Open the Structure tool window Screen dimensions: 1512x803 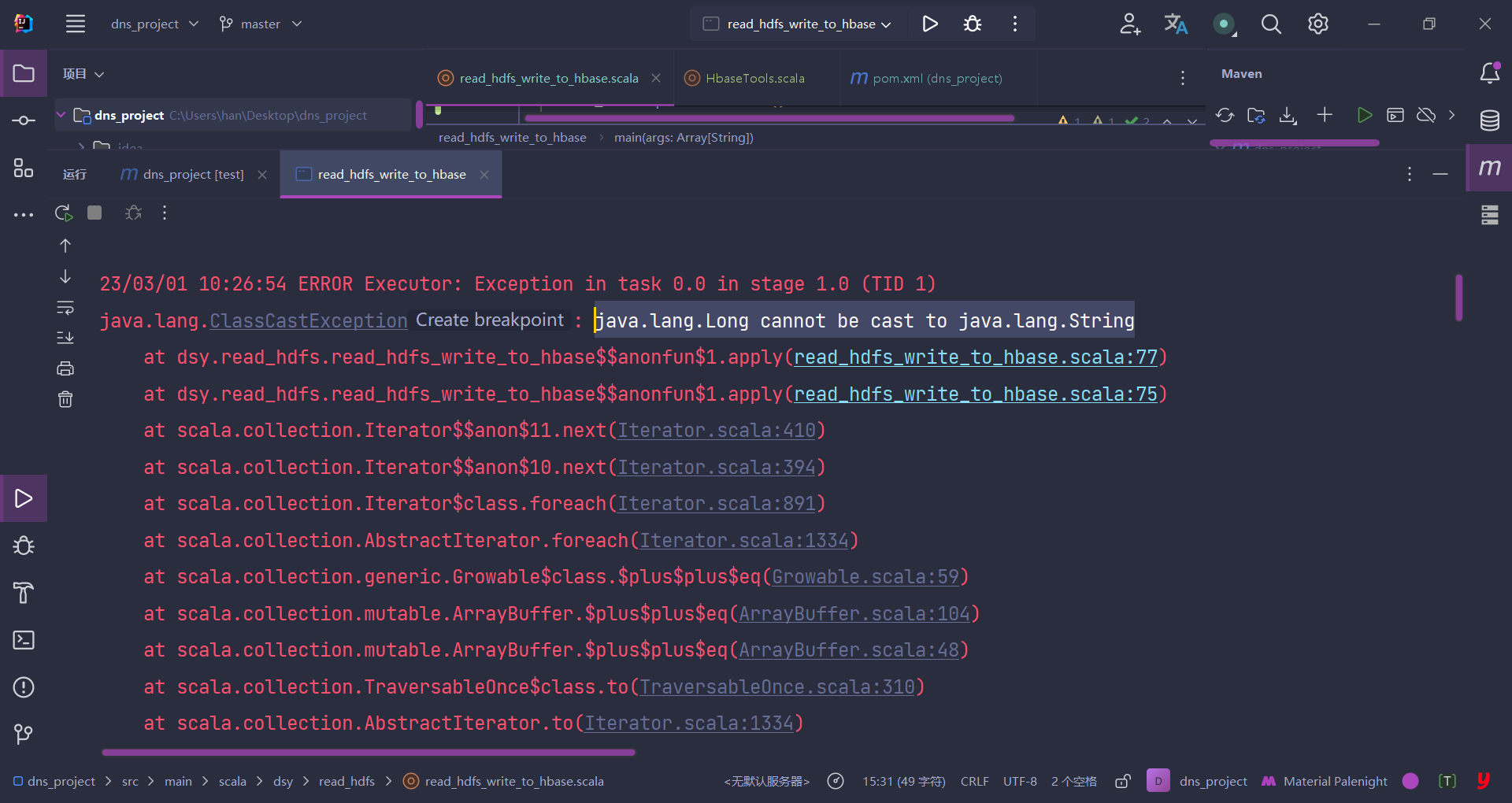pyautogui.click(x=24, y=168)
